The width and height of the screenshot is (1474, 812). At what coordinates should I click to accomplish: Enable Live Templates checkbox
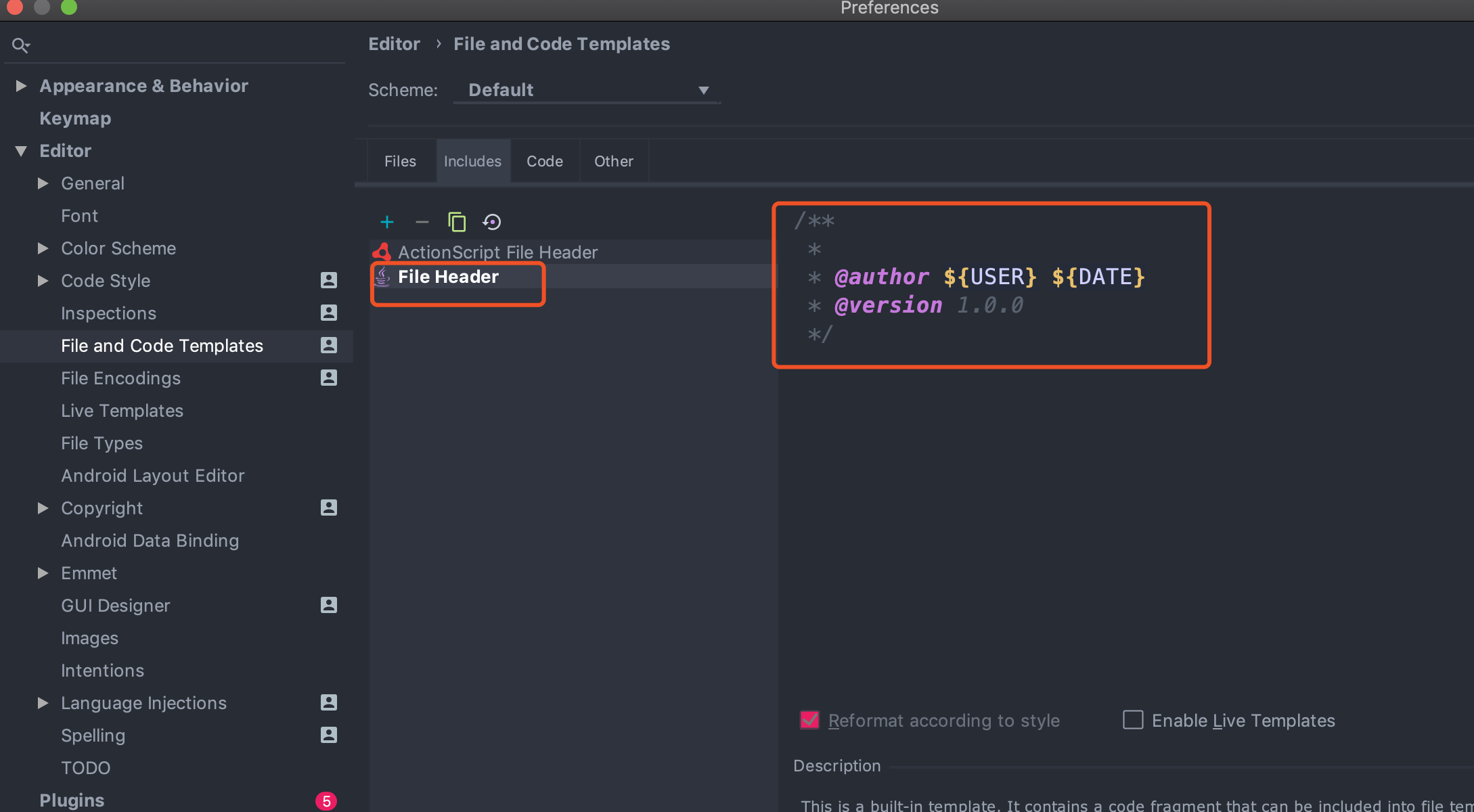(1133, 720)
